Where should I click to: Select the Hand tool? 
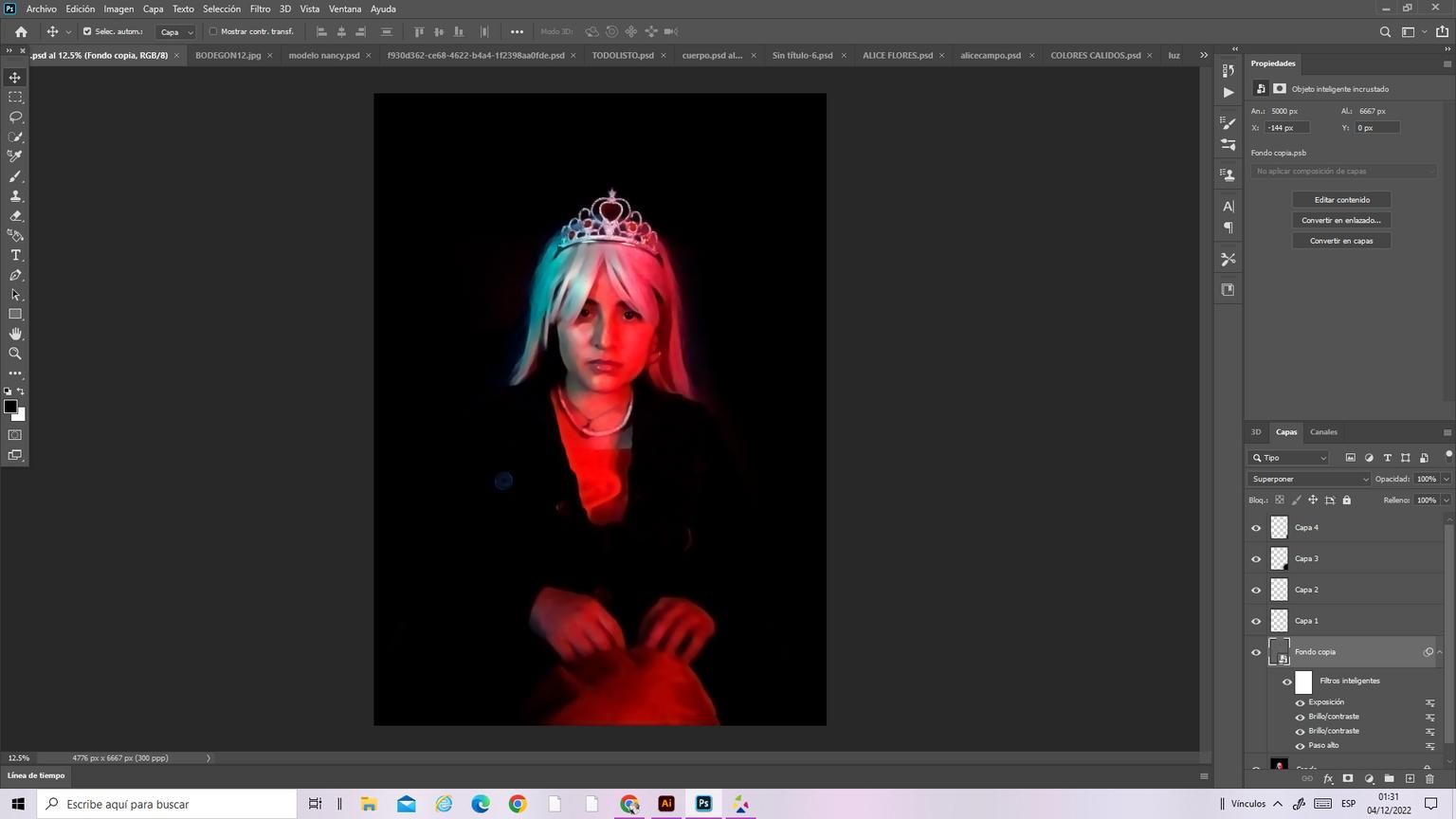click(x=15, y=334)
